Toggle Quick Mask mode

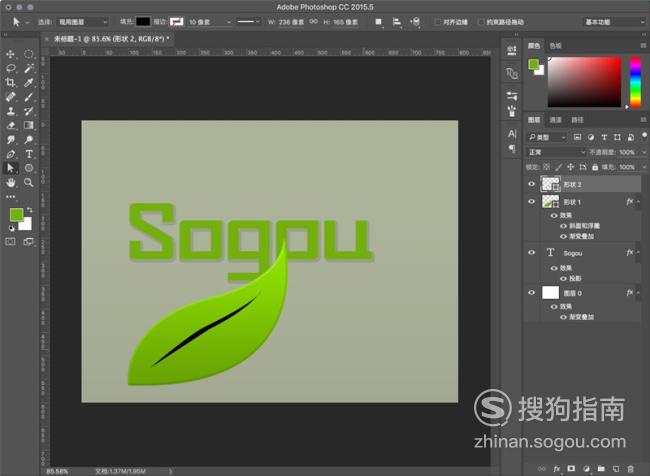[10, 242]
